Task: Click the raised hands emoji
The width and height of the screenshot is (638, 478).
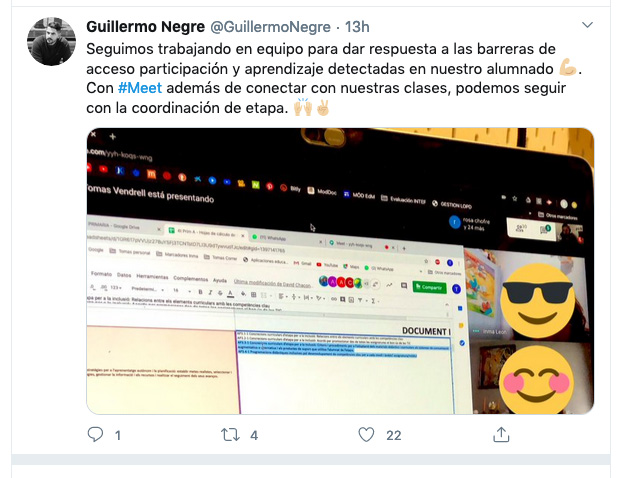Action: 303,107
